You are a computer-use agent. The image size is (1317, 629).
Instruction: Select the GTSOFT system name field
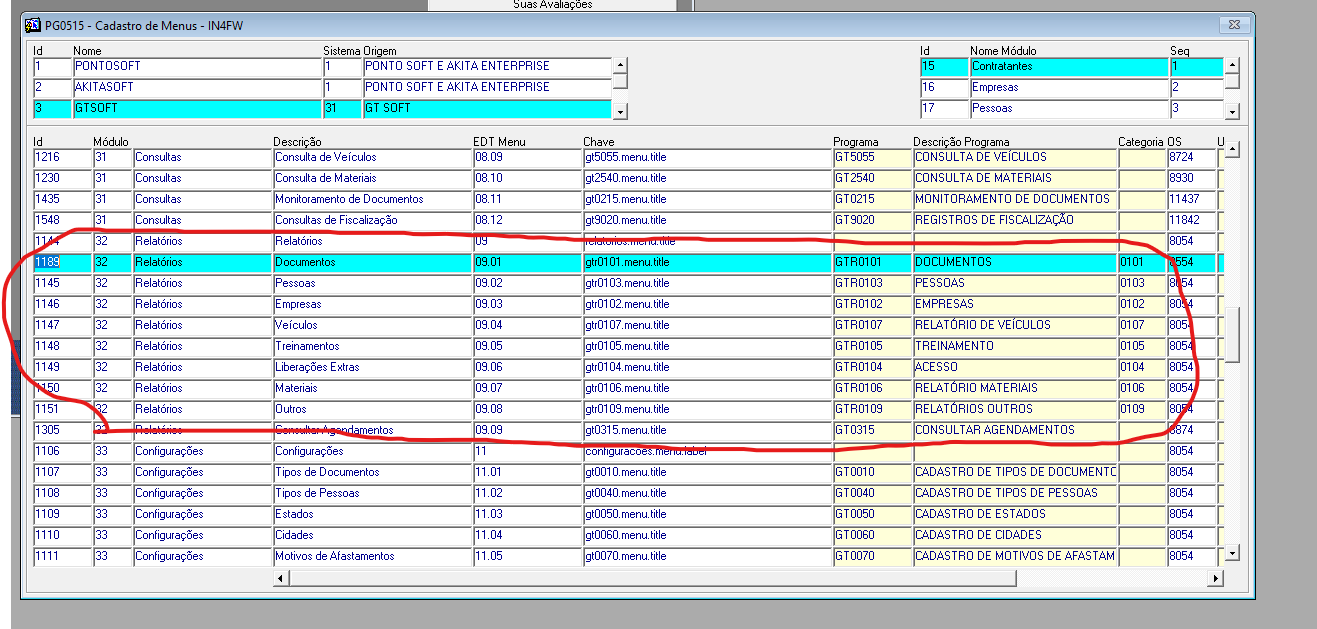[196, 108]
